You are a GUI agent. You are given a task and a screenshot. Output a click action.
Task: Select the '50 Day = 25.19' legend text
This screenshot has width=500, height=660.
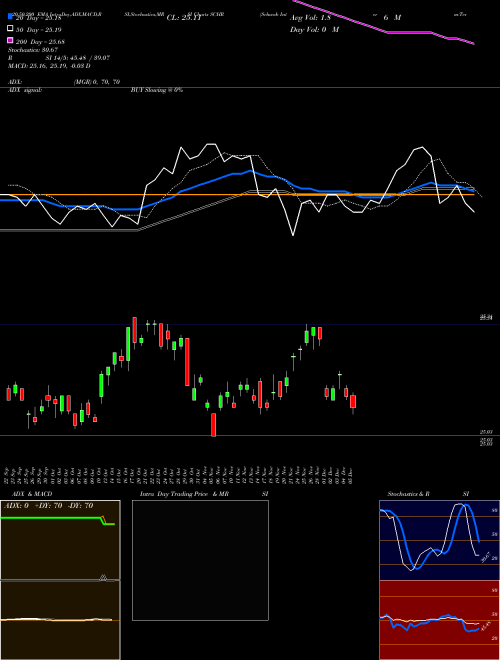coord(39,30)
